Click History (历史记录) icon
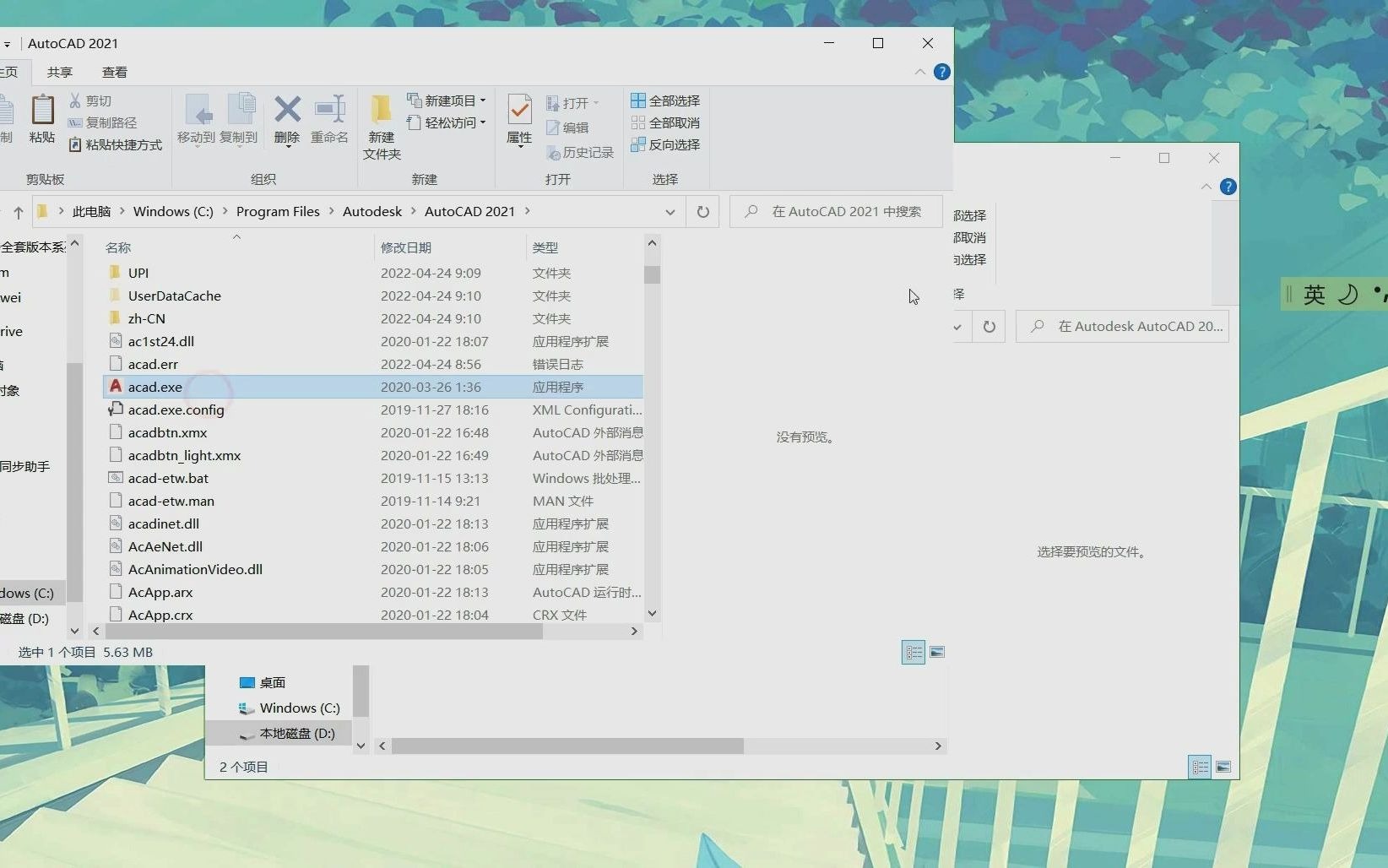 [x=554, y=153]
